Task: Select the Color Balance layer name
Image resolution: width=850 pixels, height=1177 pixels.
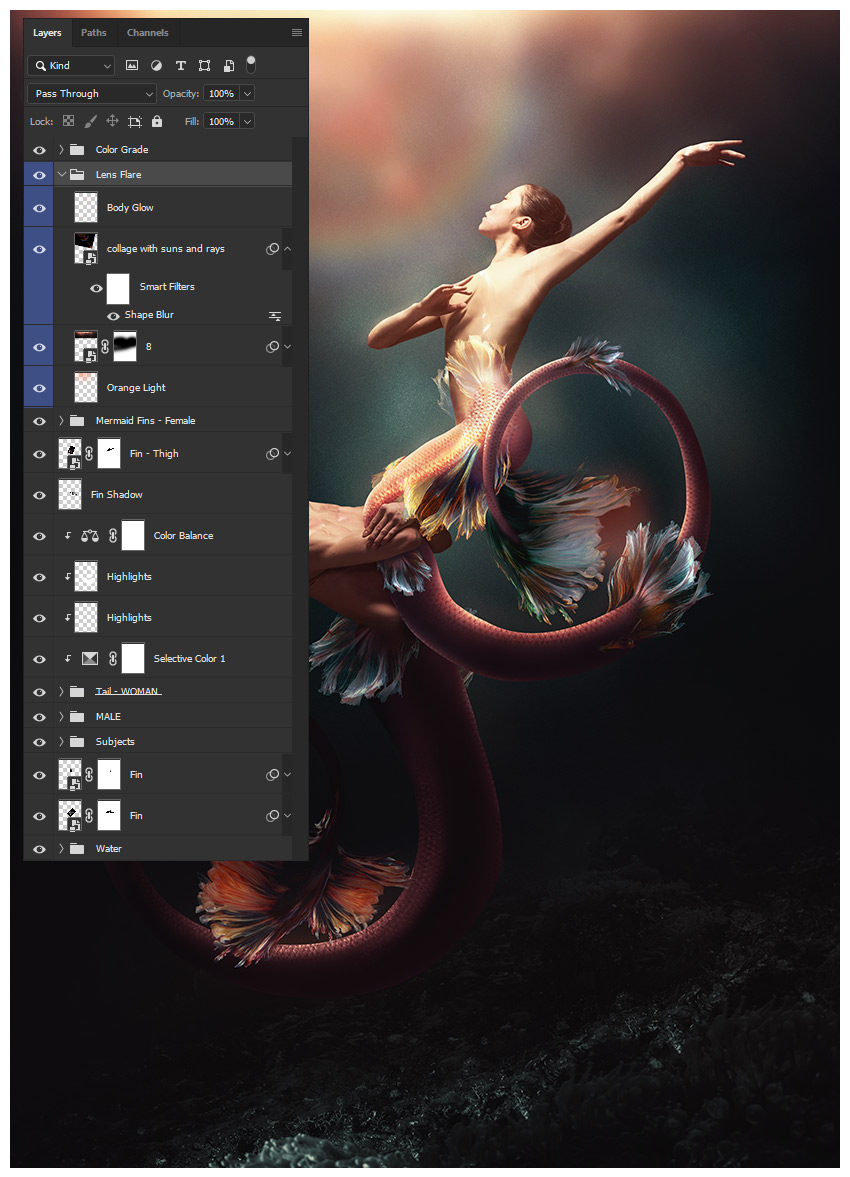Action: pyautogui.click(x=183, y=535)
